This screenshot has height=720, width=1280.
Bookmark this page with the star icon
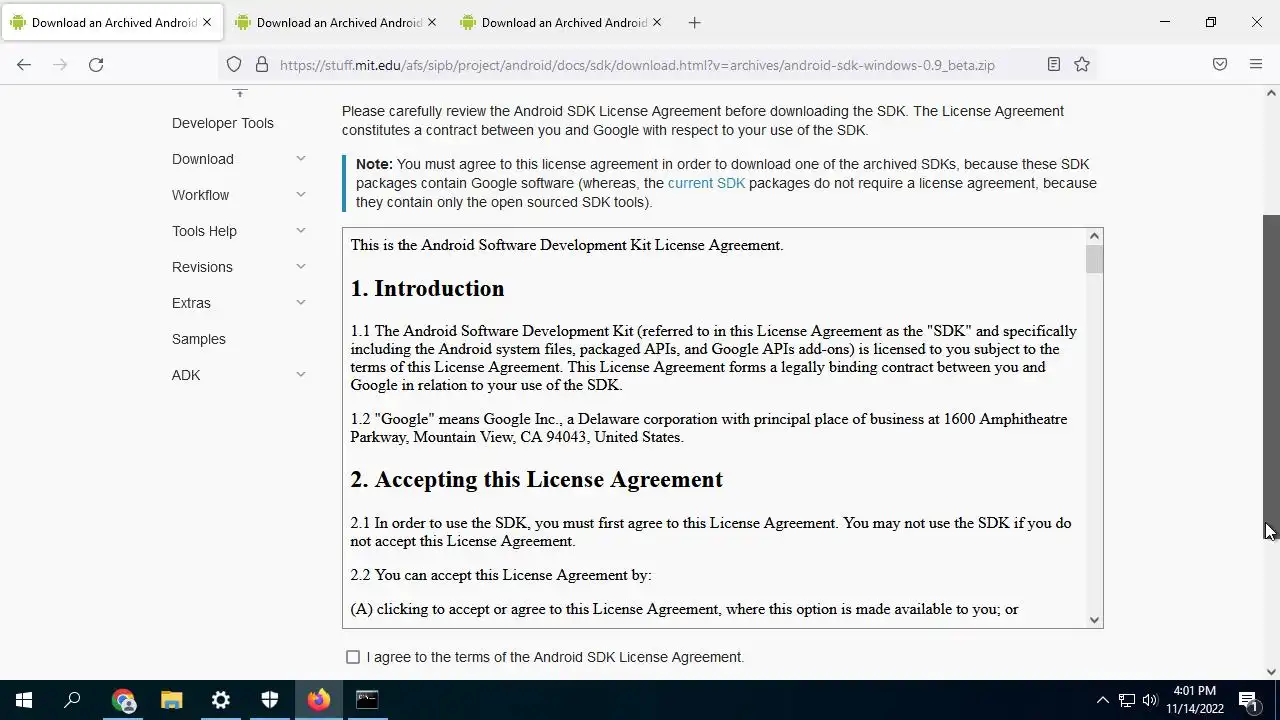click(1082, 64)
